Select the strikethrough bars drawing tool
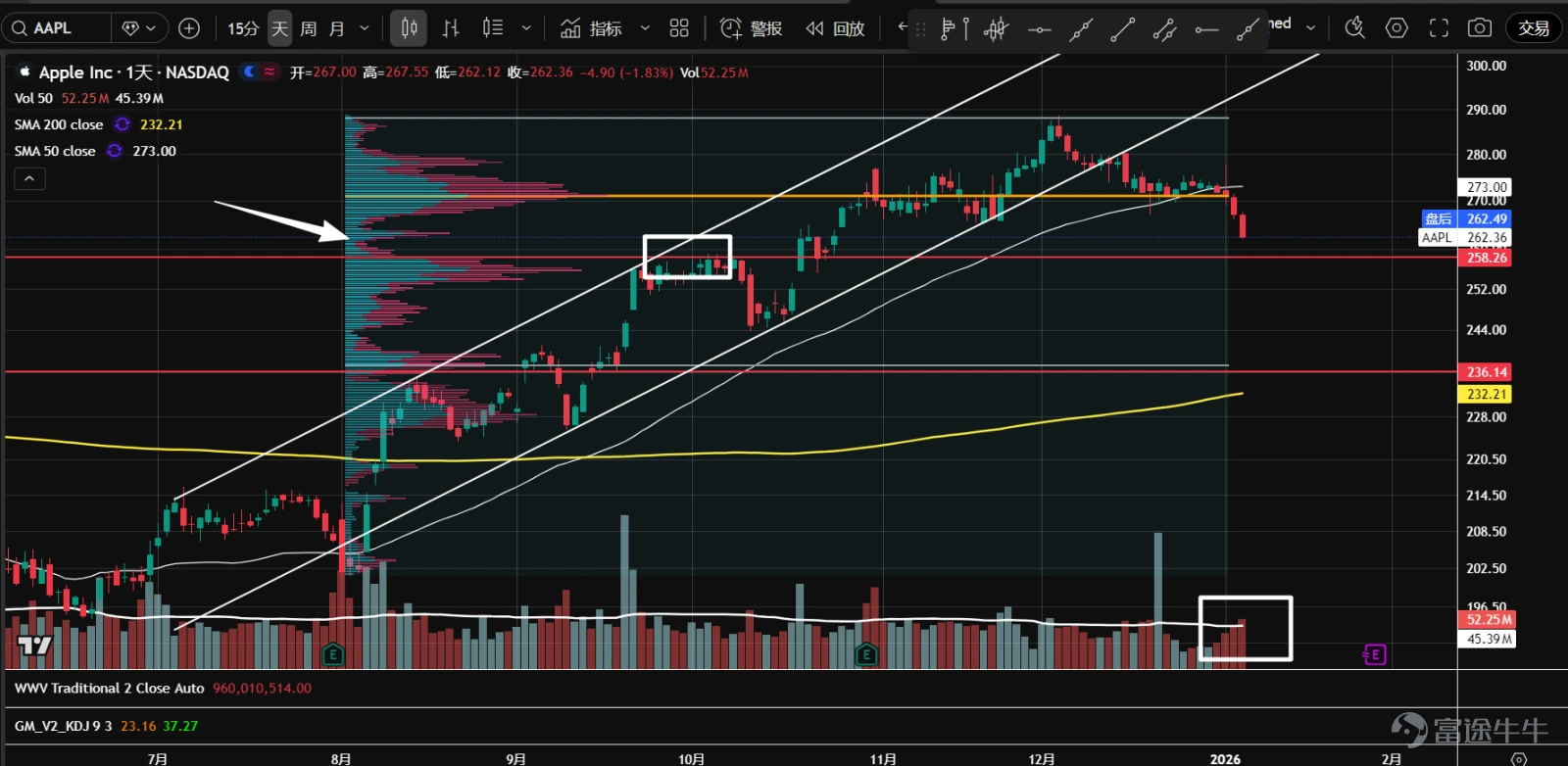Viewport: 1568px width, 766px height. click(996, 29)
